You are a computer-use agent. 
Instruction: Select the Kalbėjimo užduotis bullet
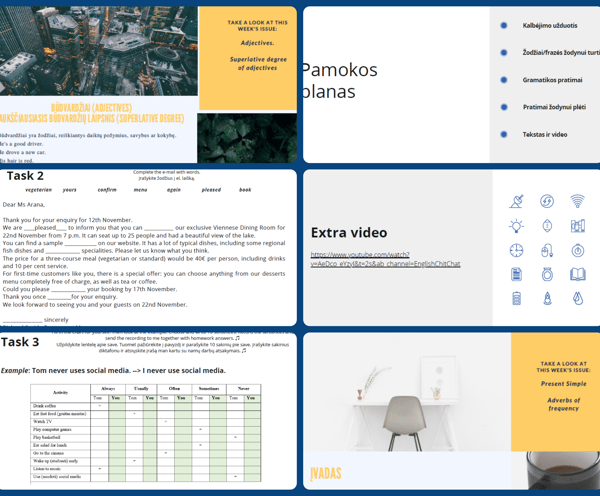[550, 25]
